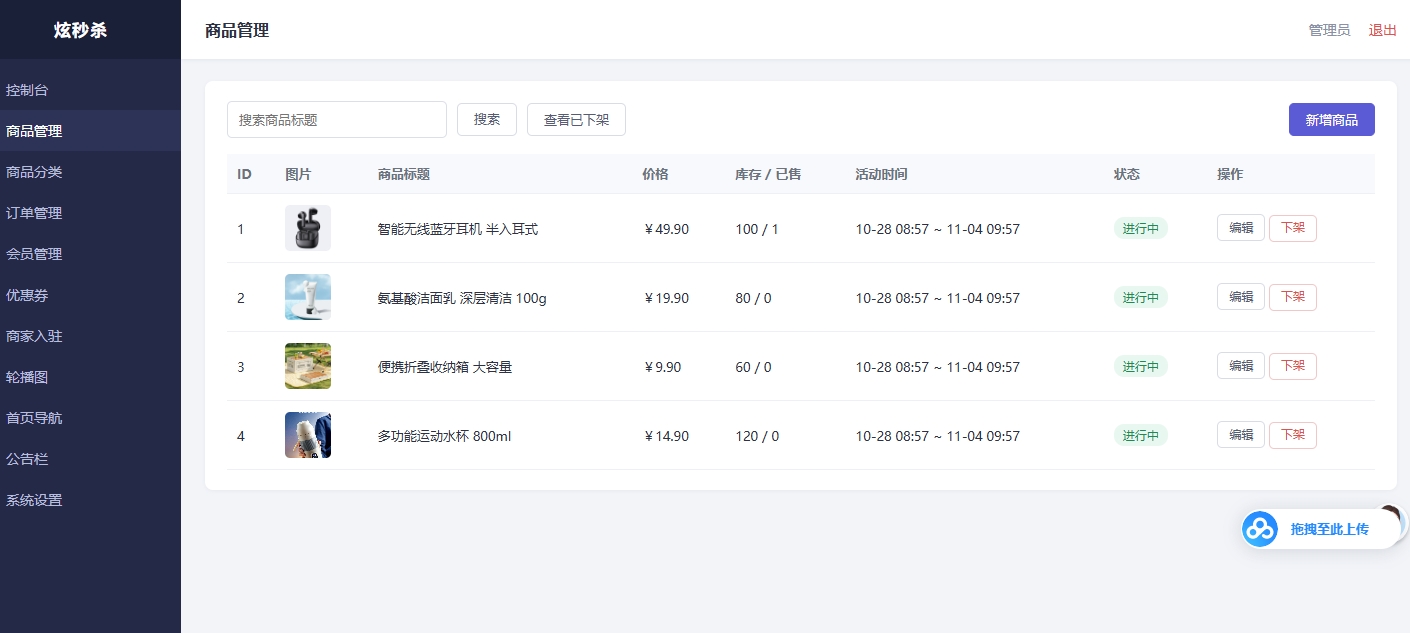This screenshot has width=1410, height=633.
Task: Click the storage box product thumbnail
Action: tap(308, 366)
